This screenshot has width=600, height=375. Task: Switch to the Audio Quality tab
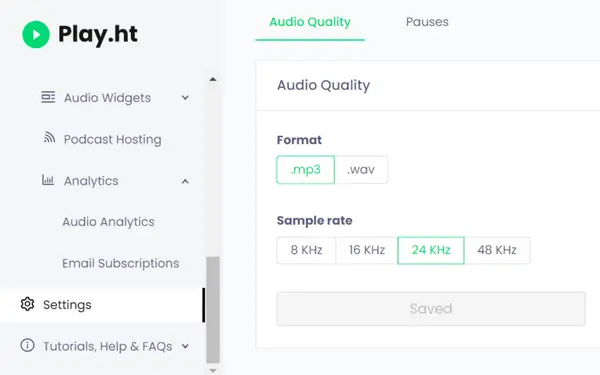(x=310, y=22)
